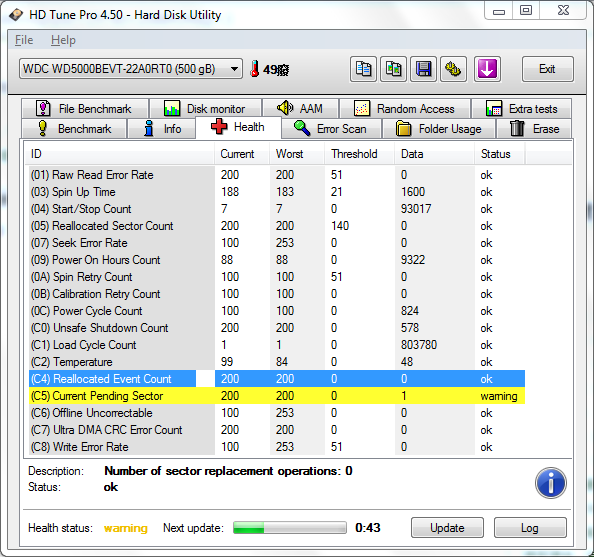Click the Threshold column header
This screenshot has width=594, height=557.
point(360,154)
